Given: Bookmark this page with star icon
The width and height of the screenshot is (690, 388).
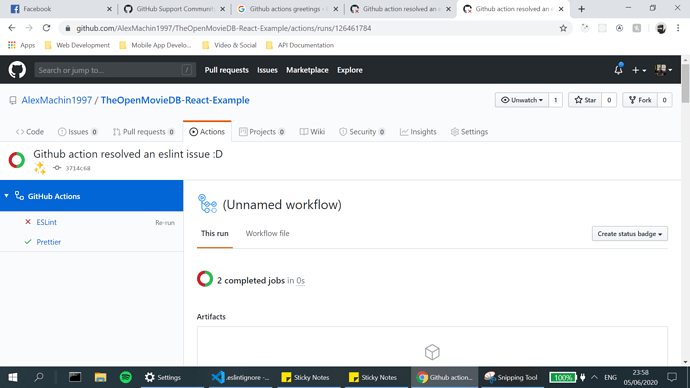Looking at the screenshot, I should (x=563, y=28).
